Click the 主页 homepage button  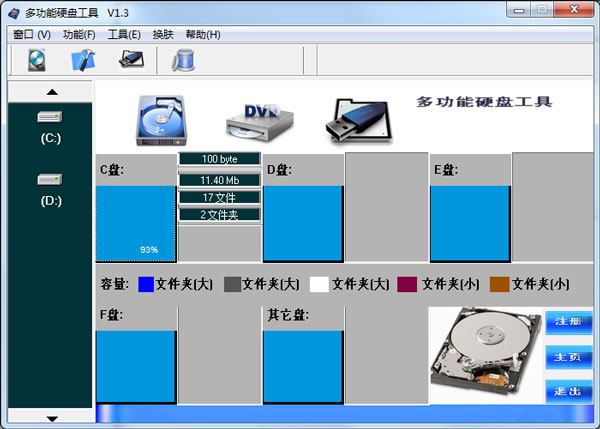point(569,357)
